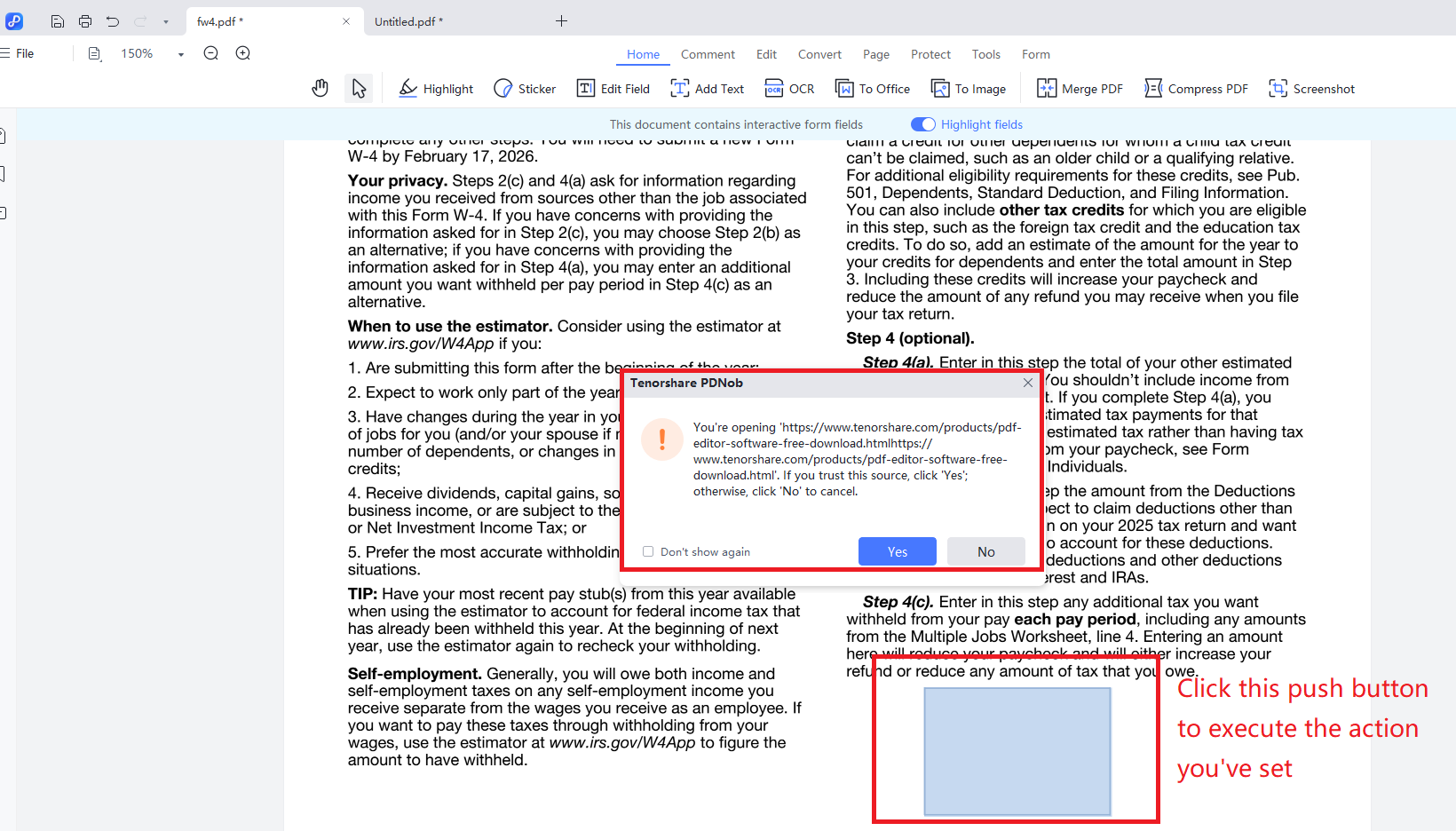Click the Highlight tool

tap(436, 89)
